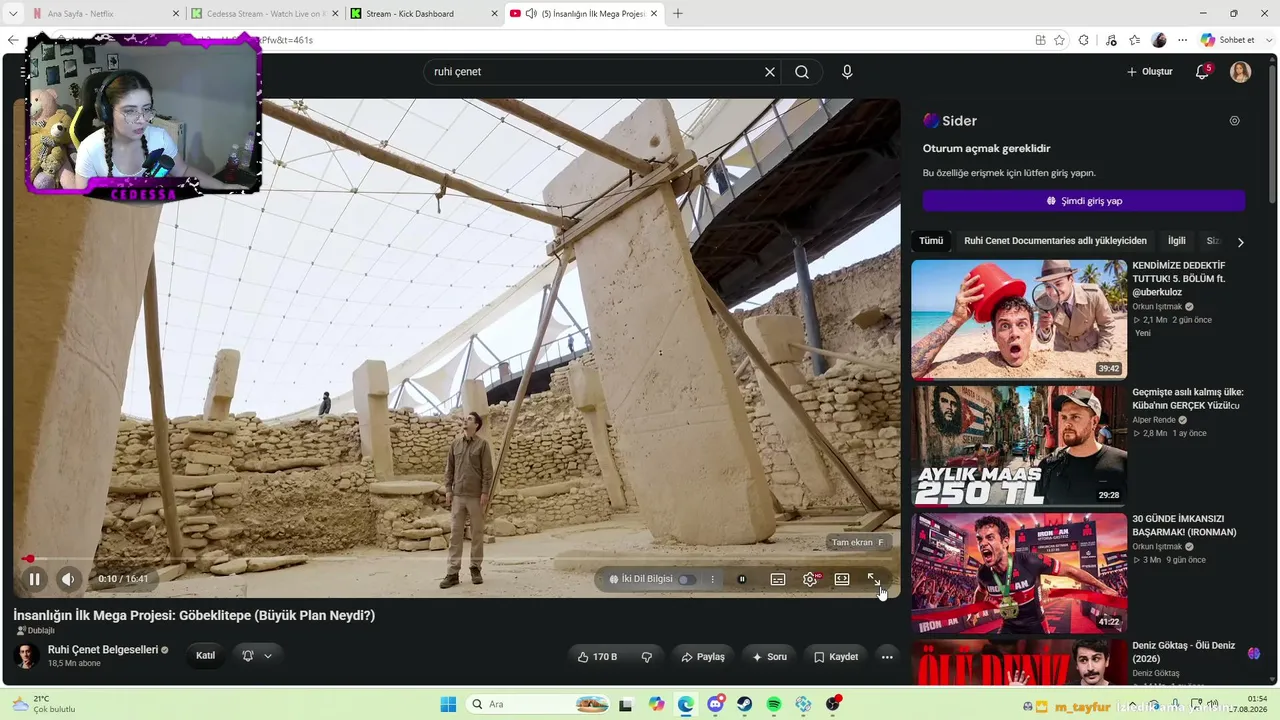Toggle the autoplay switch in the player
The image size is (1280, 720).
click(x=742, y=579)
